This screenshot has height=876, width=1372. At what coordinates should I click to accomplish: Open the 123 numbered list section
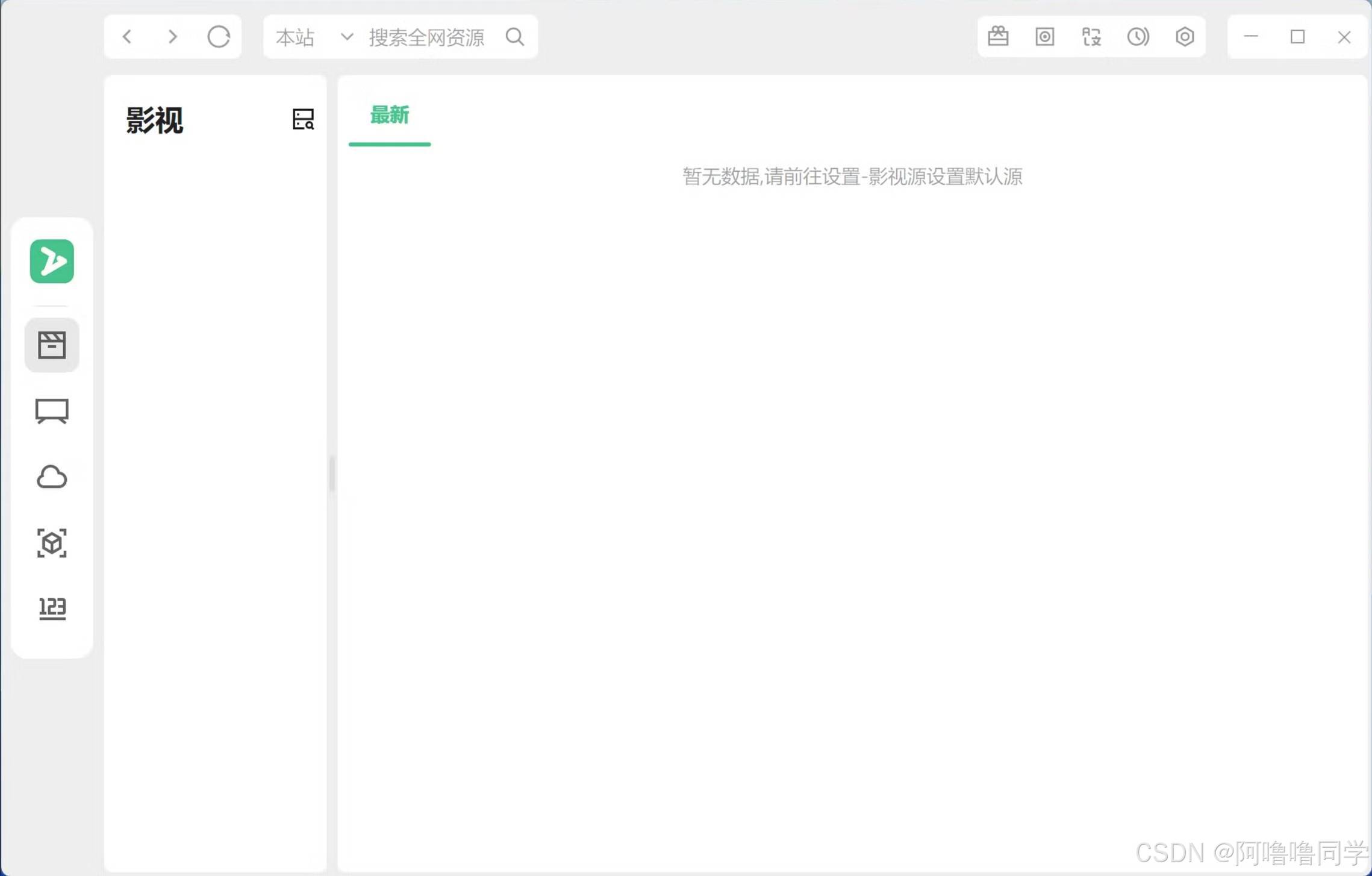pos(52,609)
